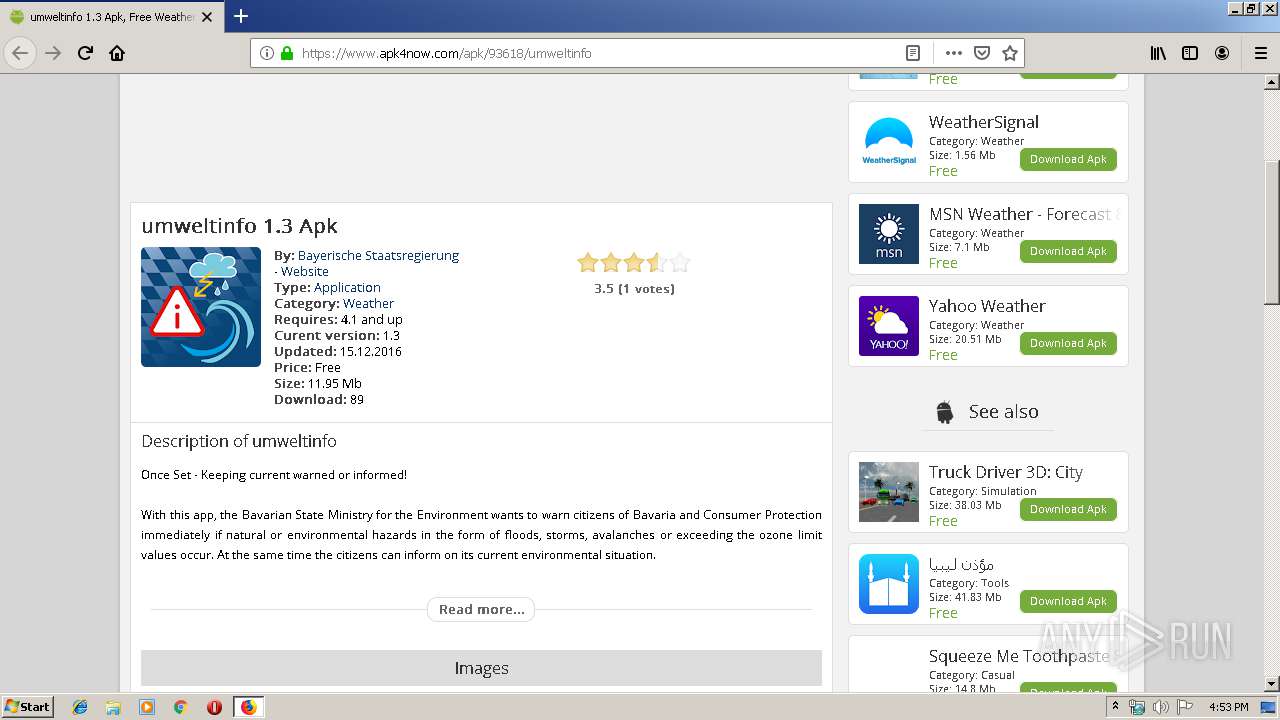Open the blue mosque app icon

point(889,584)
